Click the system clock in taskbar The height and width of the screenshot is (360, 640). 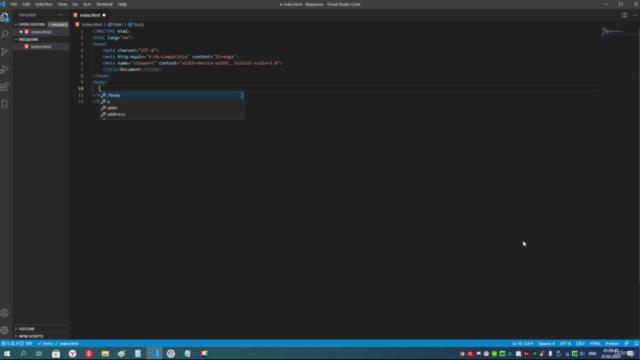[611, 353]
